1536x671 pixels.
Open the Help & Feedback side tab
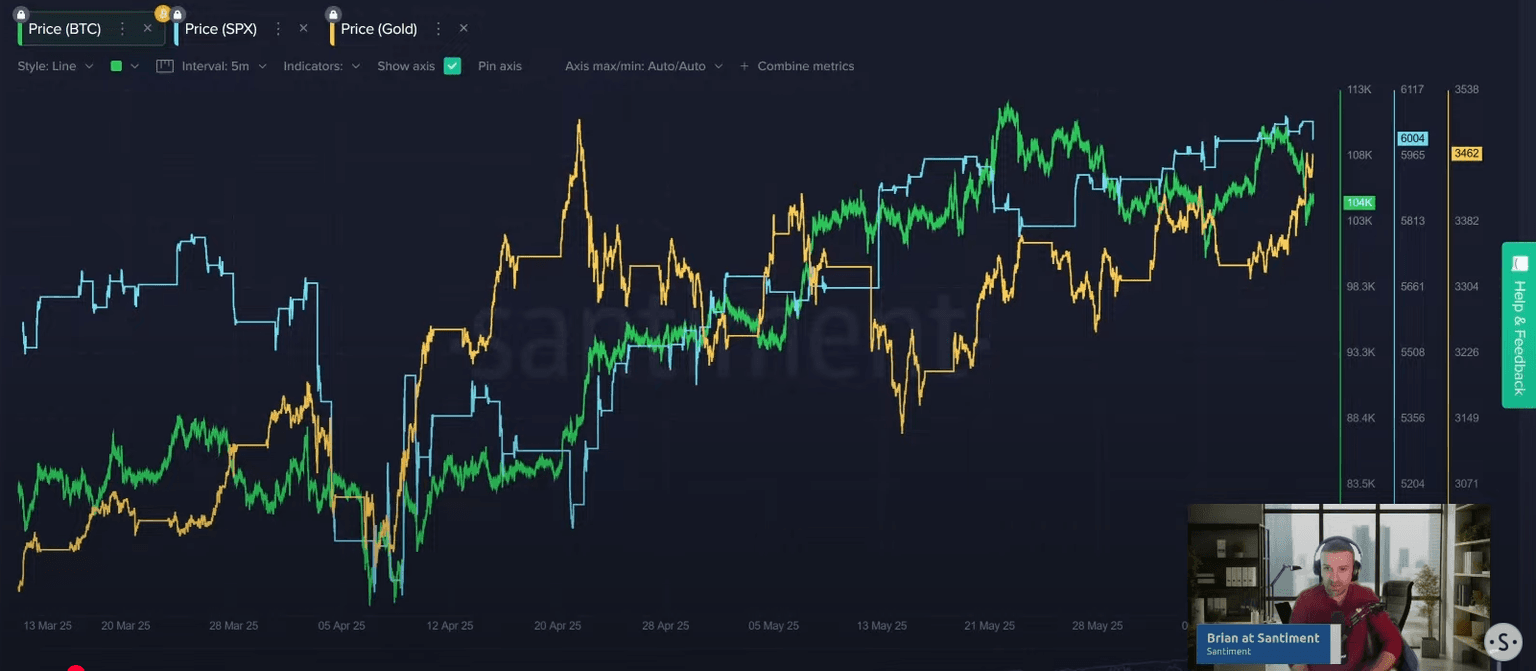(x=1519, y=325)
